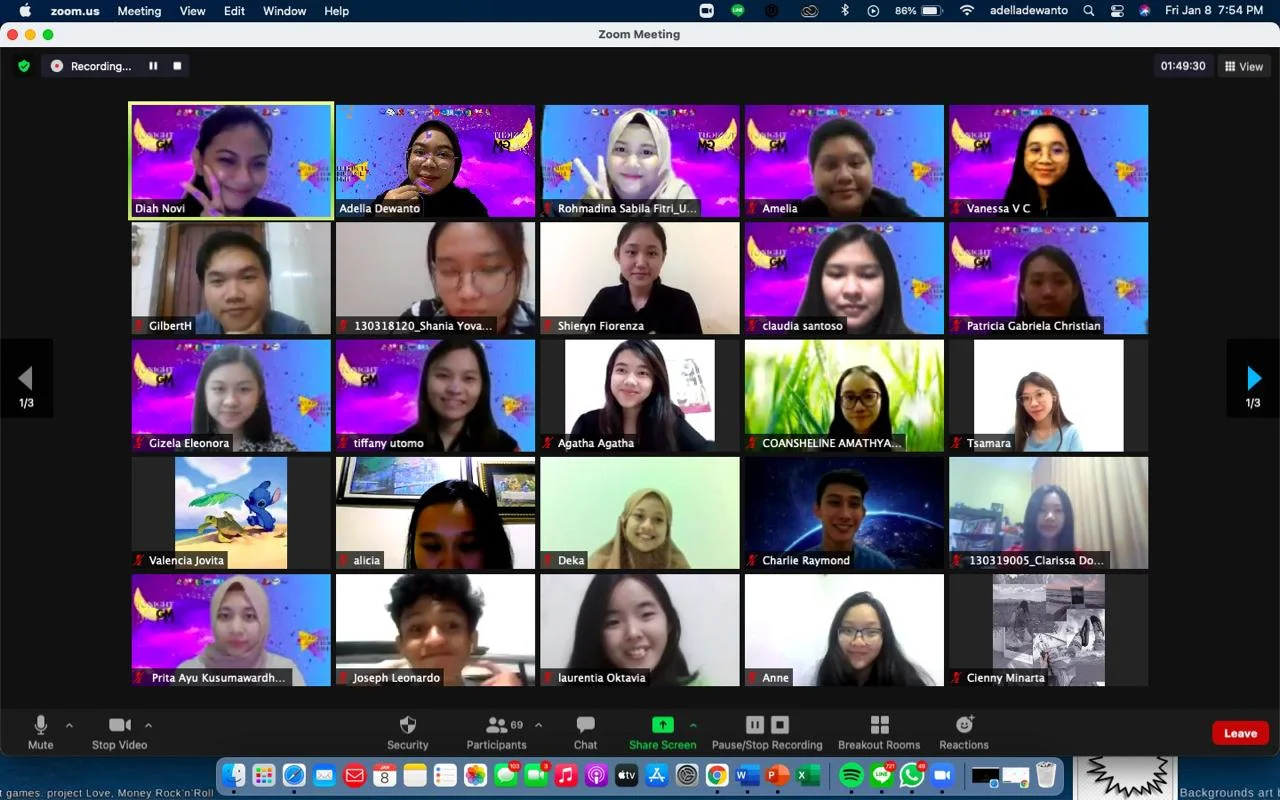This screenshot has width=1280, height=800.
Task: Open the Chat panel
Action: point(585,732)
